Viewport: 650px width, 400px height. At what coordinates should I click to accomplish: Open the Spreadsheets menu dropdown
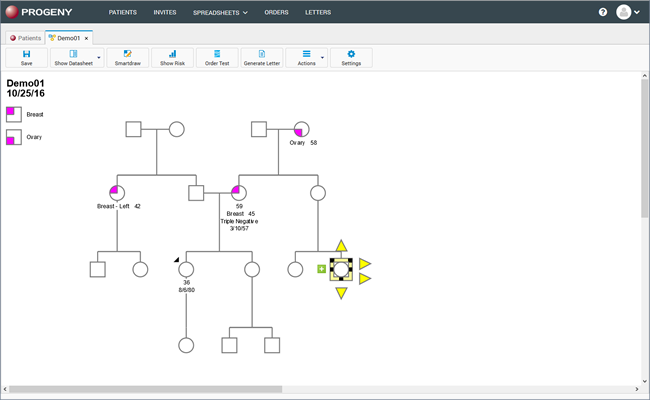[220, 12]
